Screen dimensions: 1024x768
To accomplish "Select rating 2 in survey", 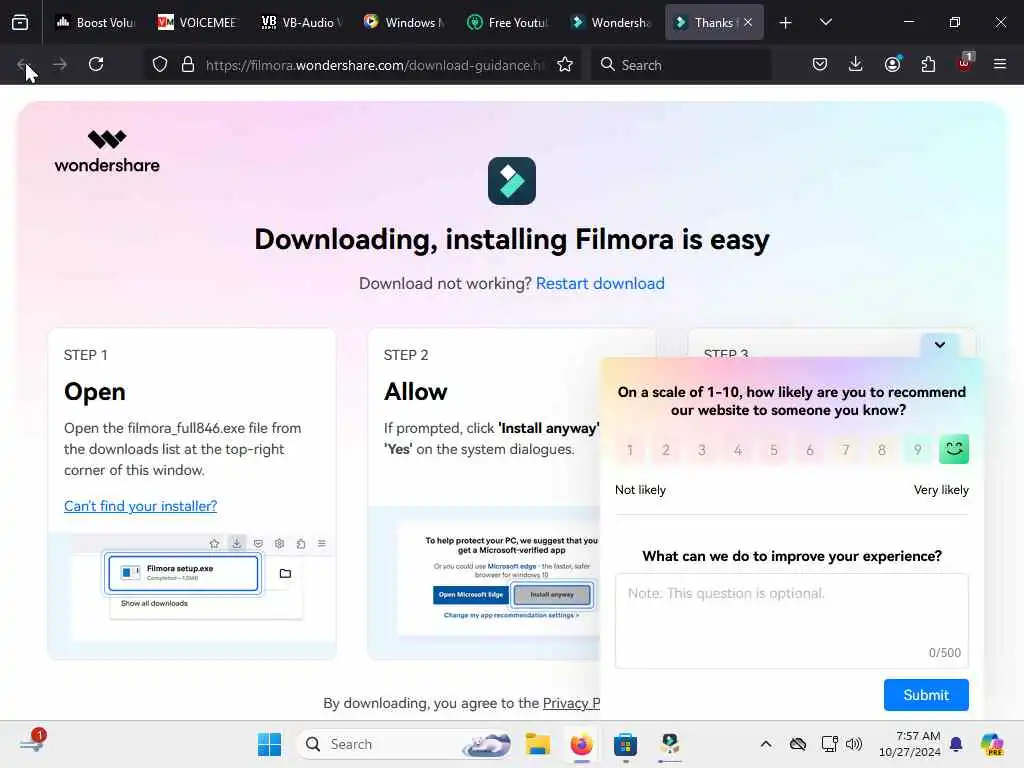I will pos(666,450).
